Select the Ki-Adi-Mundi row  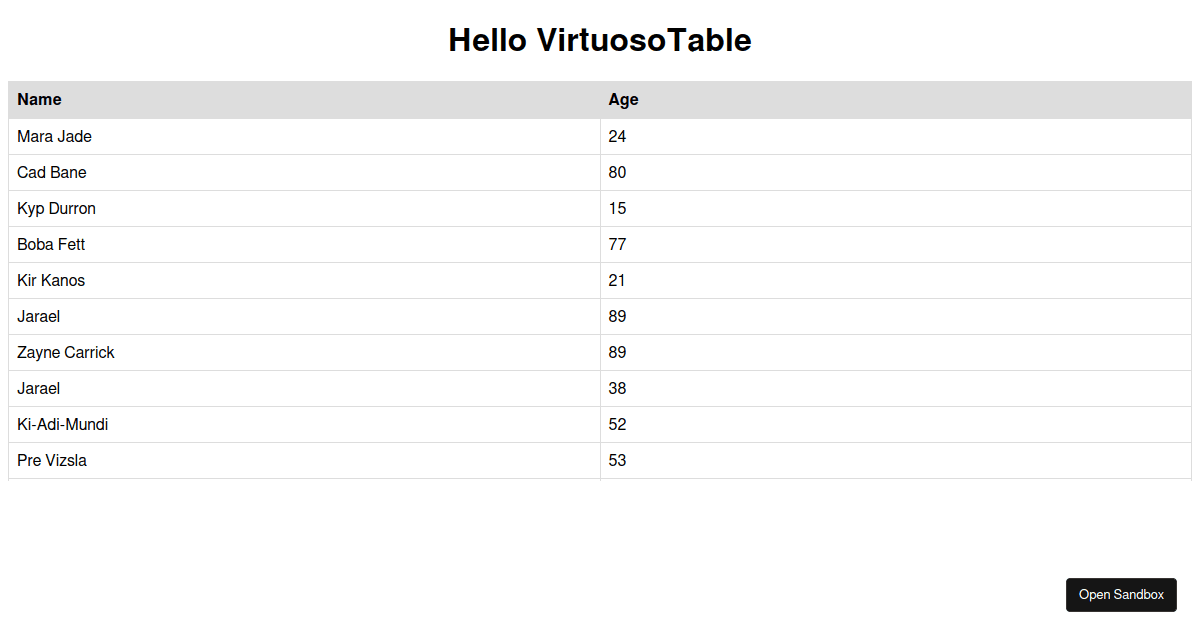click(300, 424)
